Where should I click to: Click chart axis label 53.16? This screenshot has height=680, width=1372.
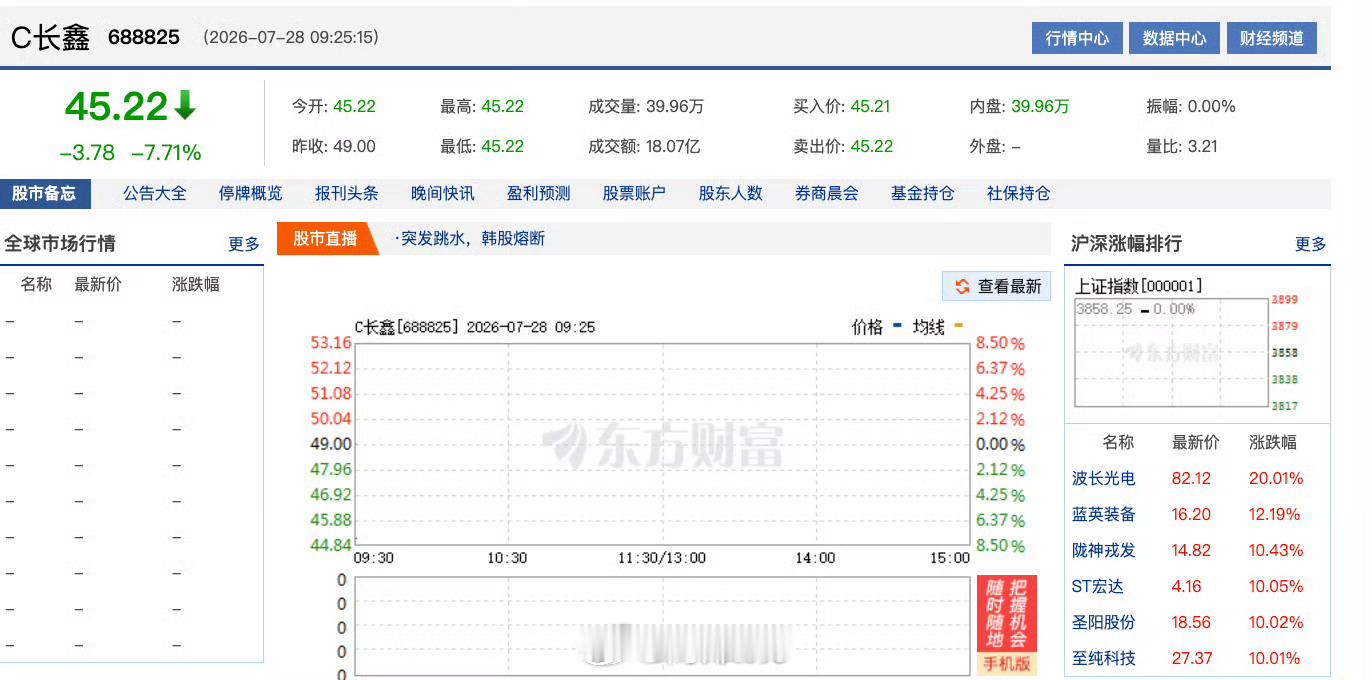331,343
